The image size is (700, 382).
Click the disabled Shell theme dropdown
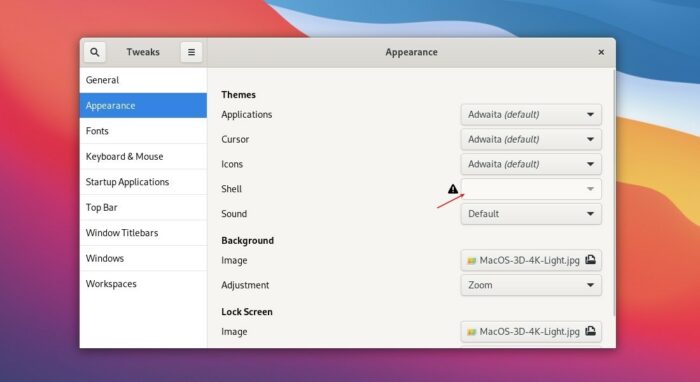[531, 189]
